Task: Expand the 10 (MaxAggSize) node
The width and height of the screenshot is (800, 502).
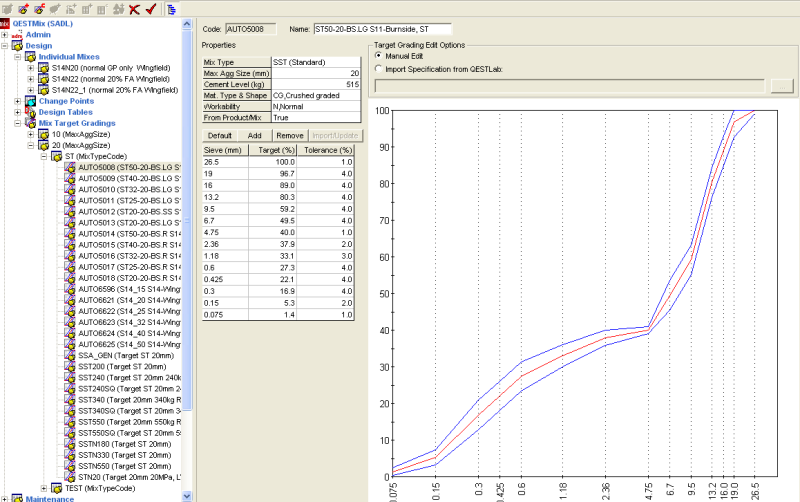Action: click(x=31, y=134)
